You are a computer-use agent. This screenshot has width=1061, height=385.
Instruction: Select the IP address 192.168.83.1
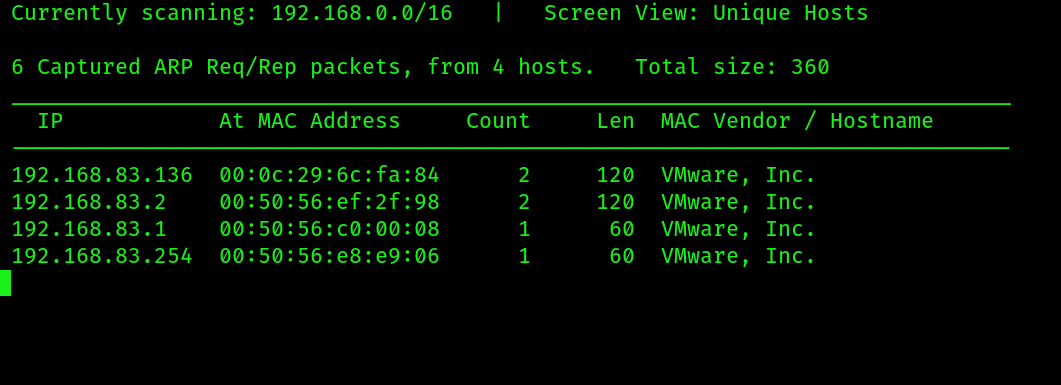click(89, 229)
